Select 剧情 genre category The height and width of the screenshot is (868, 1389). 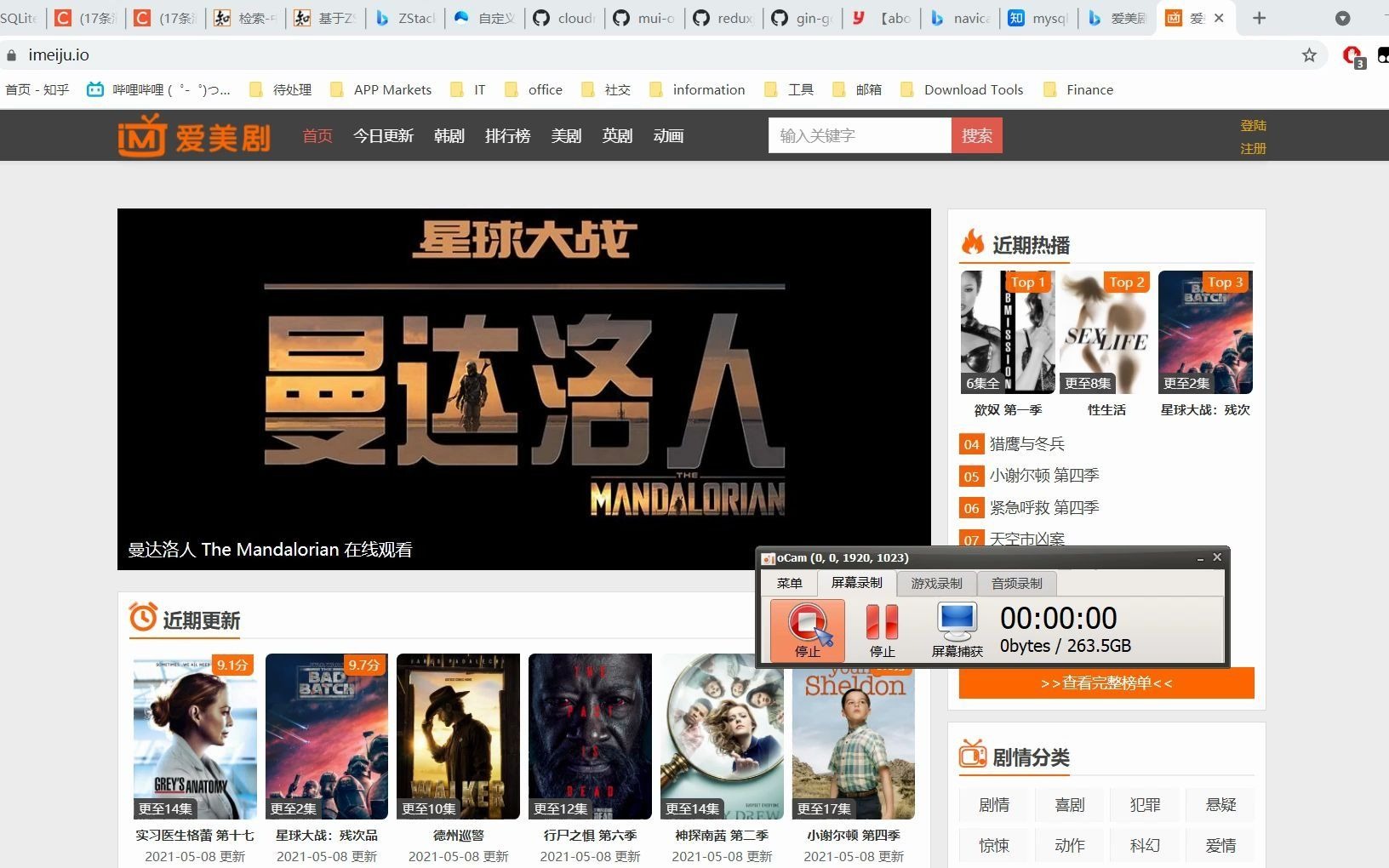pos(993,805)
